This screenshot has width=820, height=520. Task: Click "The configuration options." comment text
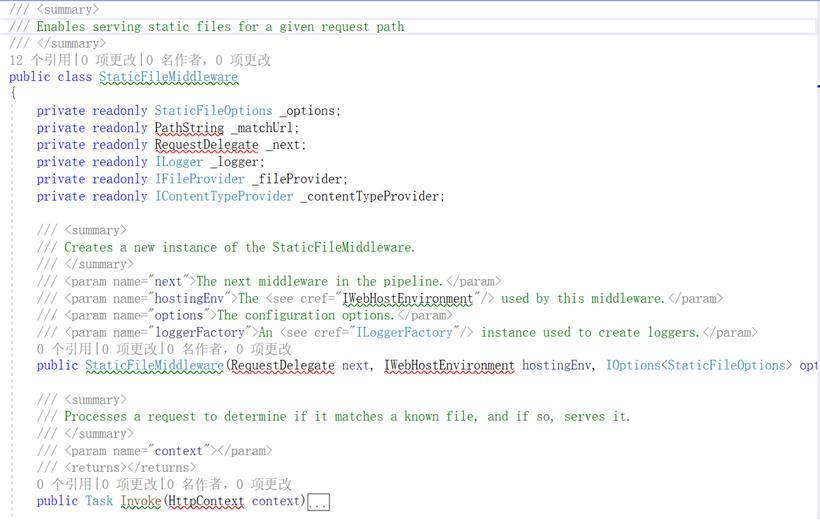pyautogui.click(x=305, y=315)
